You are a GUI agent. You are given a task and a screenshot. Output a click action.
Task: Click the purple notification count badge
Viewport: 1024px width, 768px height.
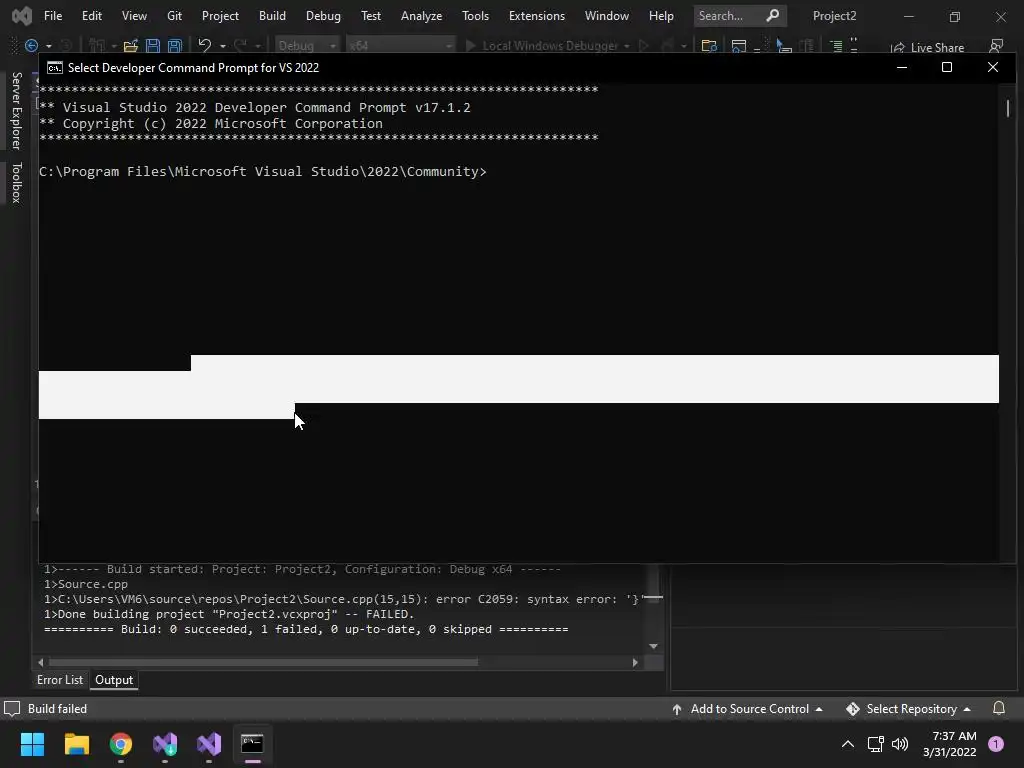[996, 744]
